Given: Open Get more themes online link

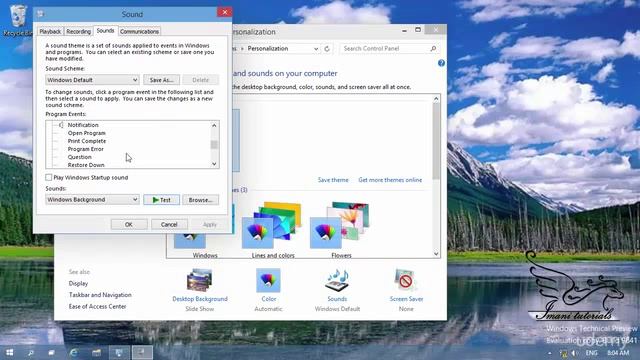Looking at the screenshot, I should (x=390, y=180).
